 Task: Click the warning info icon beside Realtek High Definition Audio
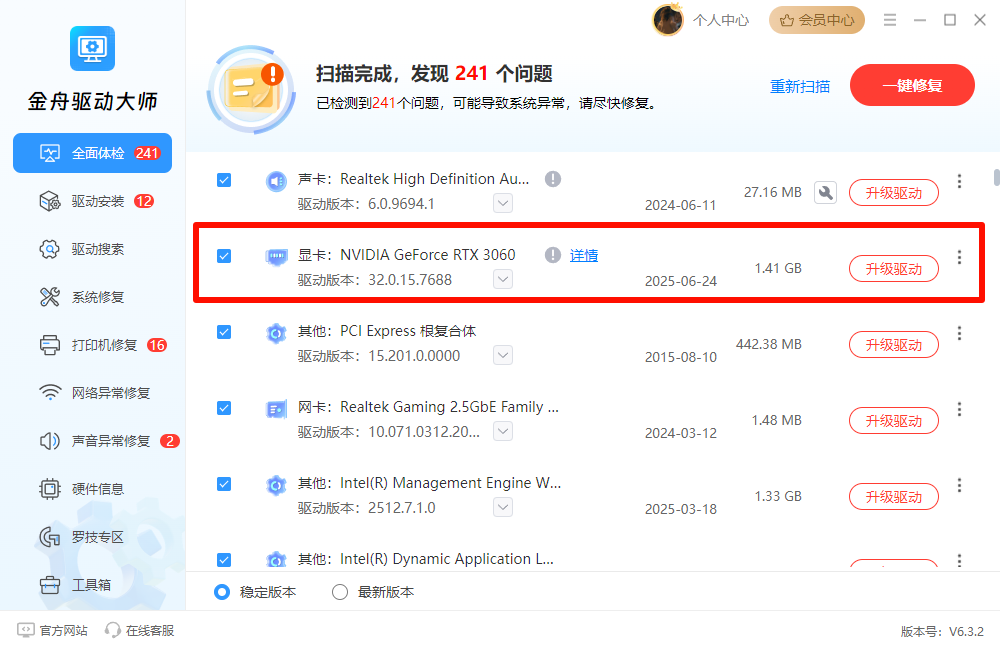(x=553, y=179)
